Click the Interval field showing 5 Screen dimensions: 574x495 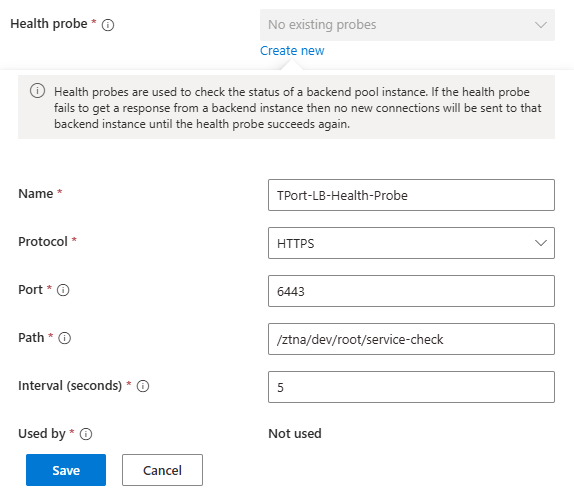click(x=411, y=387)
